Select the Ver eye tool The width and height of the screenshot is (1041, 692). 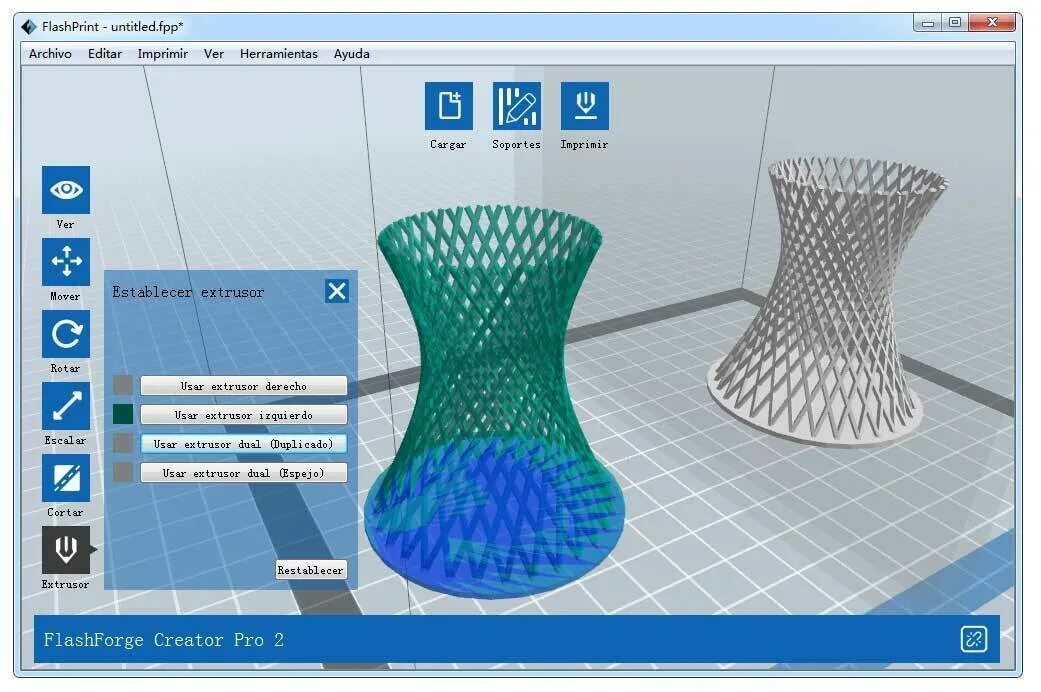[x=66, y=190]
